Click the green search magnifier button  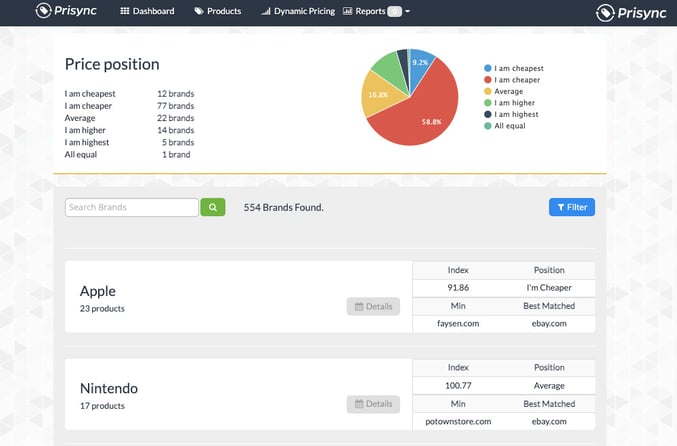click(213, 207)
